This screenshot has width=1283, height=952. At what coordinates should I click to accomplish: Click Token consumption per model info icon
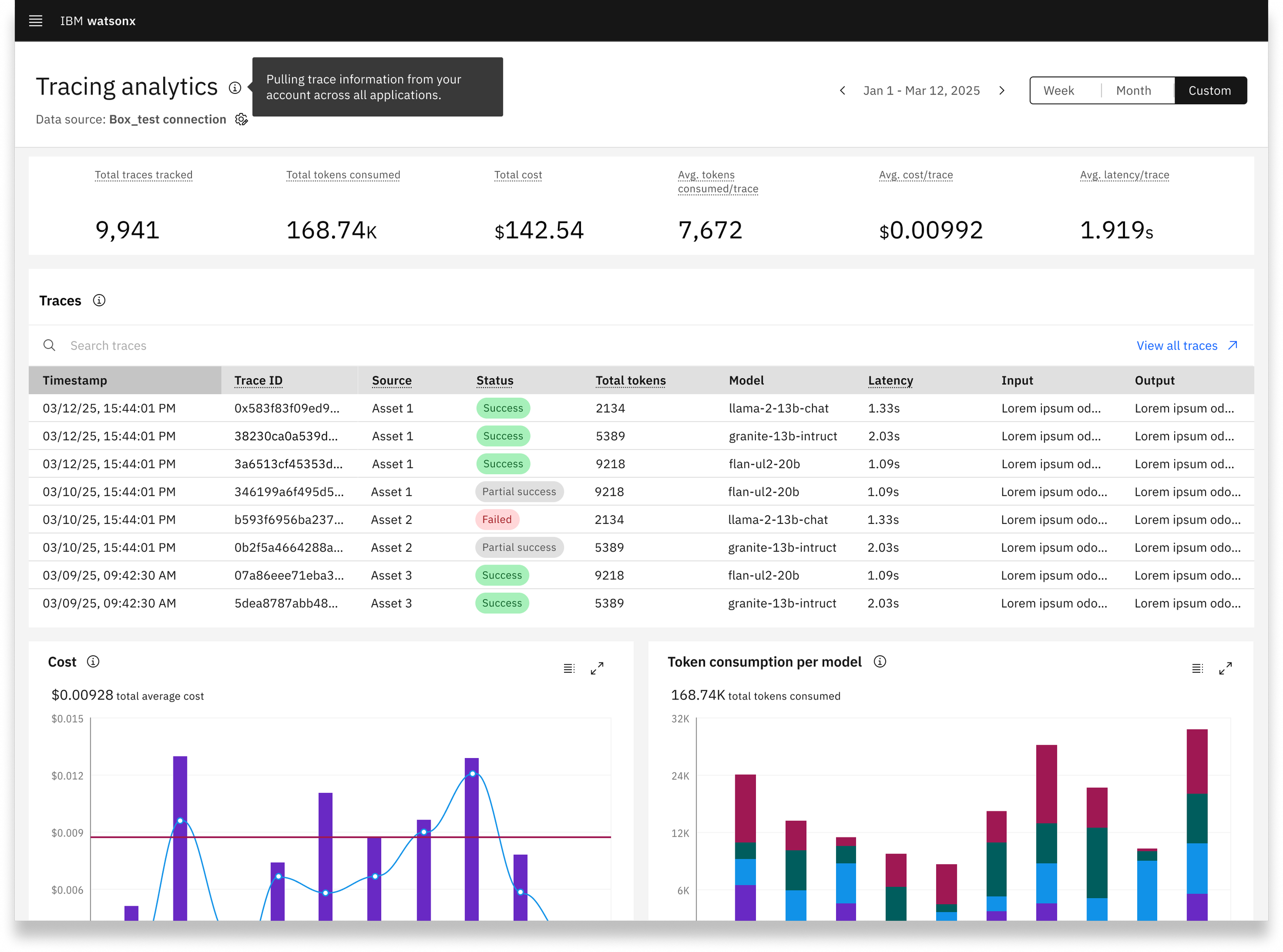(x=880, y=662)
